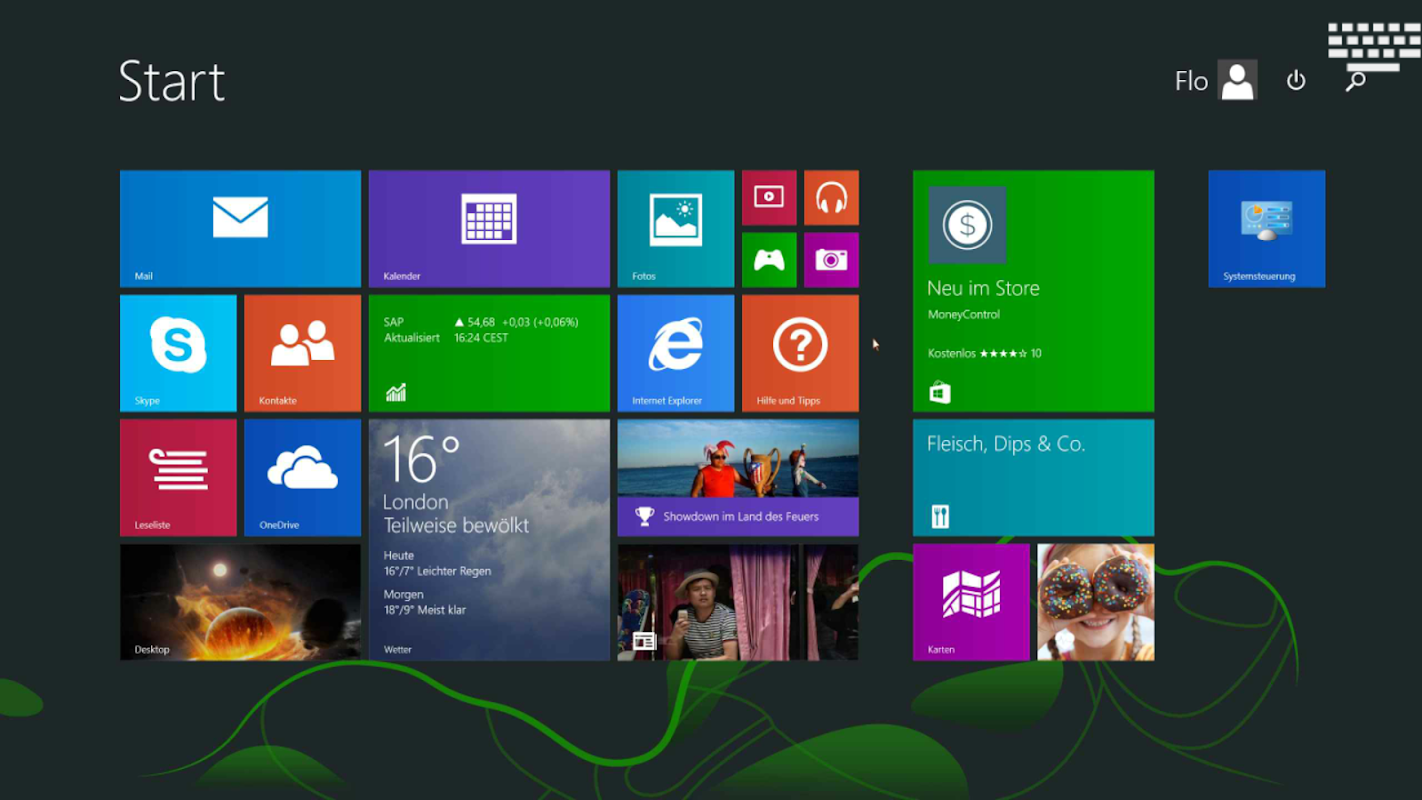
Task: Open Systemsteuerung control panel tile
Action: [1266, 228]
